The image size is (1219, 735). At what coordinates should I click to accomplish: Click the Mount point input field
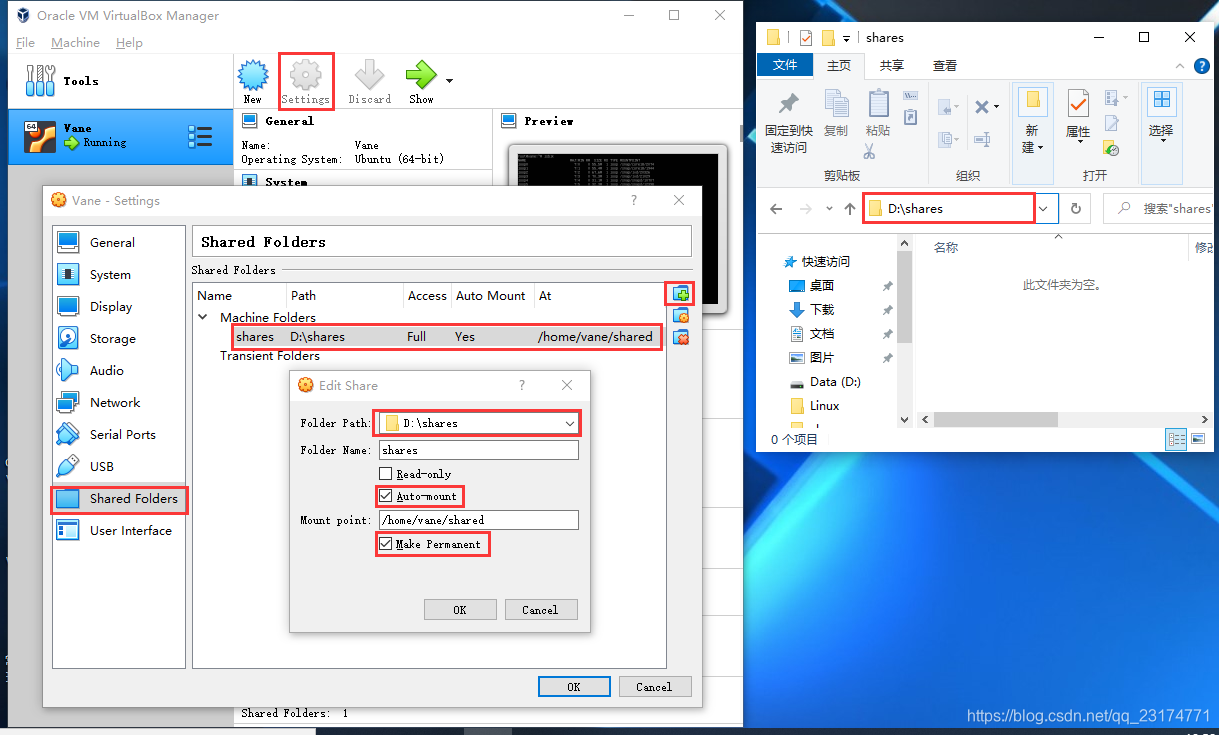pos(478,520)
